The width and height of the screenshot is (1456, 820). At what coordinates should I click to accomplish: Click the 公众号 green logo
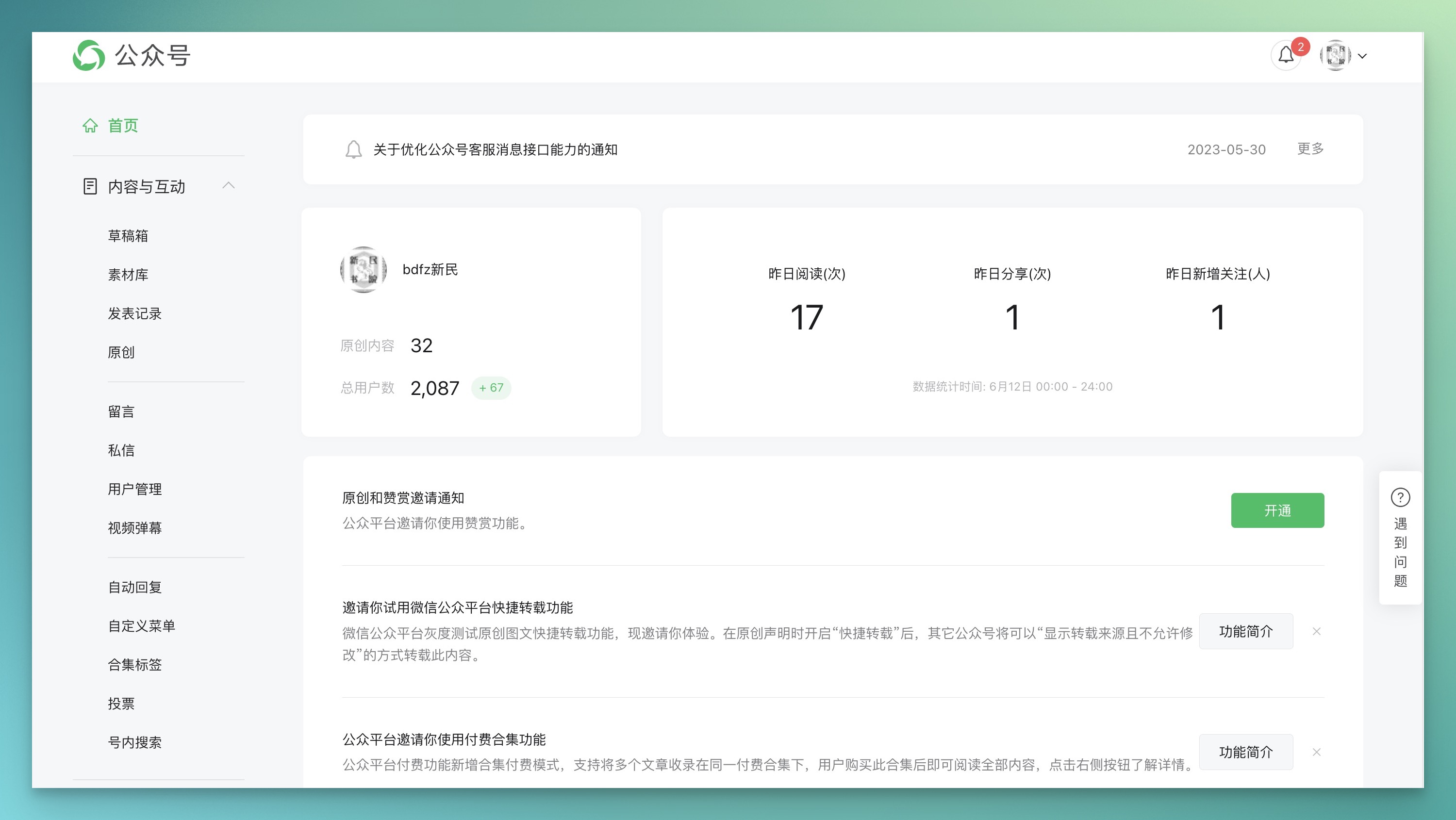pyautogui.click(x=89, y=55)
